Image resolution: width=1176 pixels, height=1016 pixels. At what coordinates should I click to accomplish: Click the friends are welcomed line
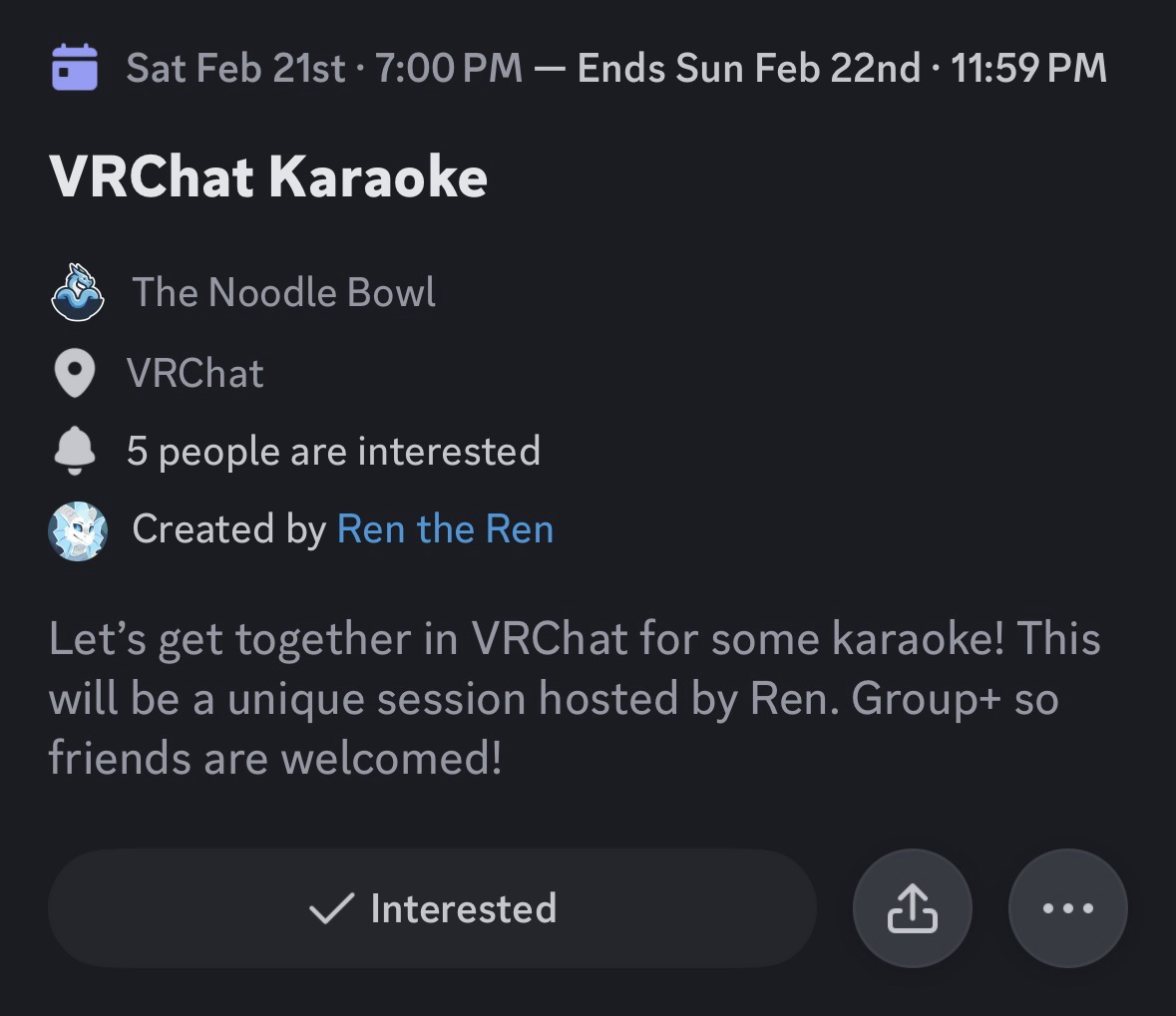(275, 759)
